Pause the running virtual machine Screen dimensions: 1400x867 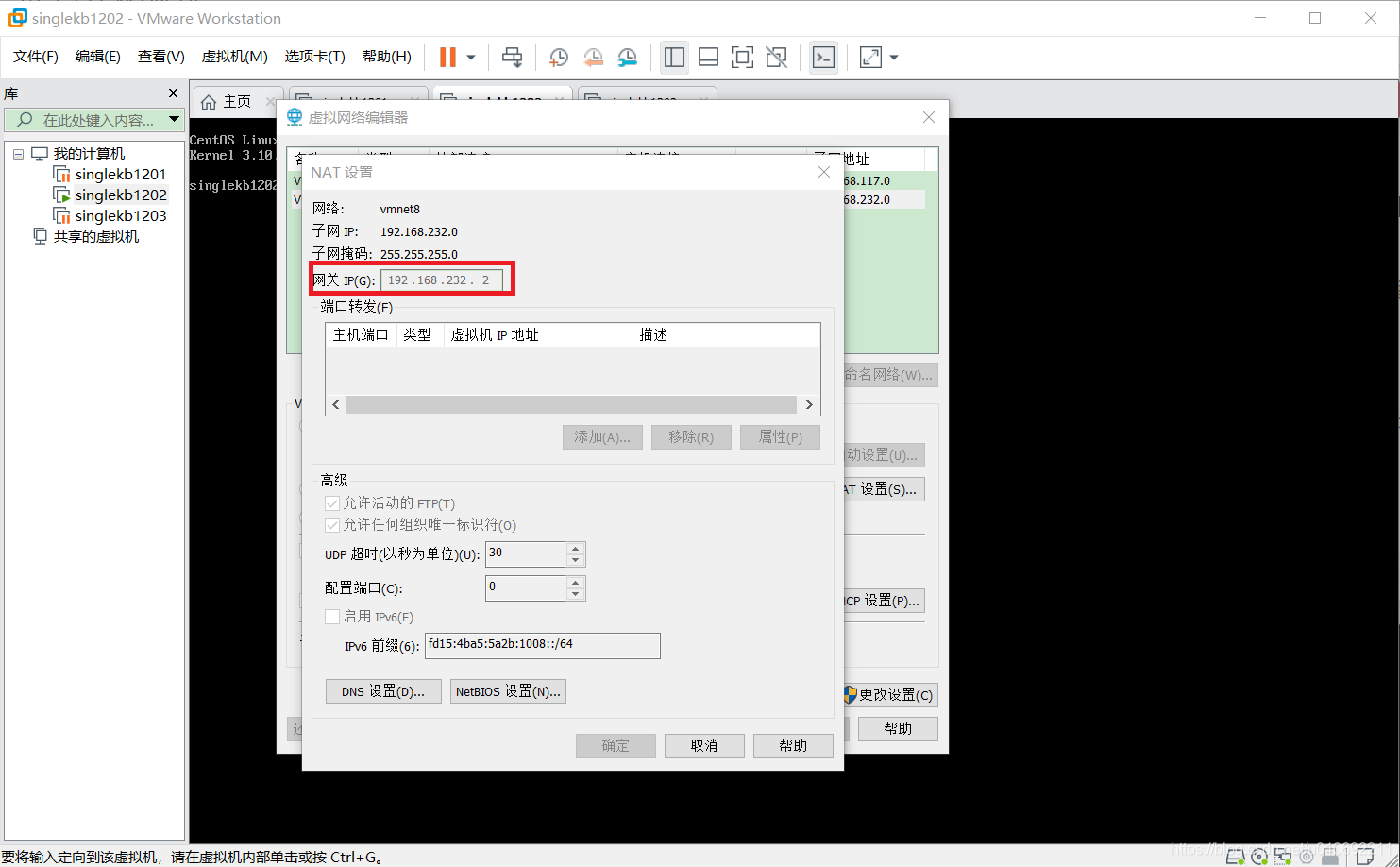(x=447, y=57)
